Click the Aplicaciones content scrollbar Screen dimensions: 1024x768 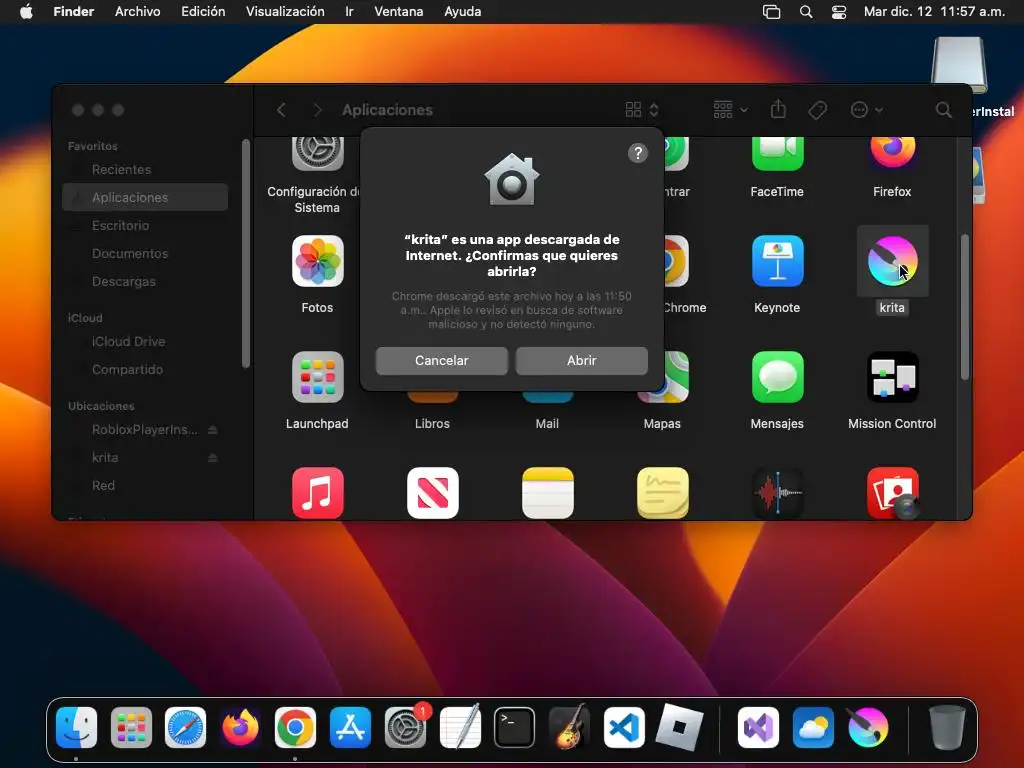pos(965,307)
